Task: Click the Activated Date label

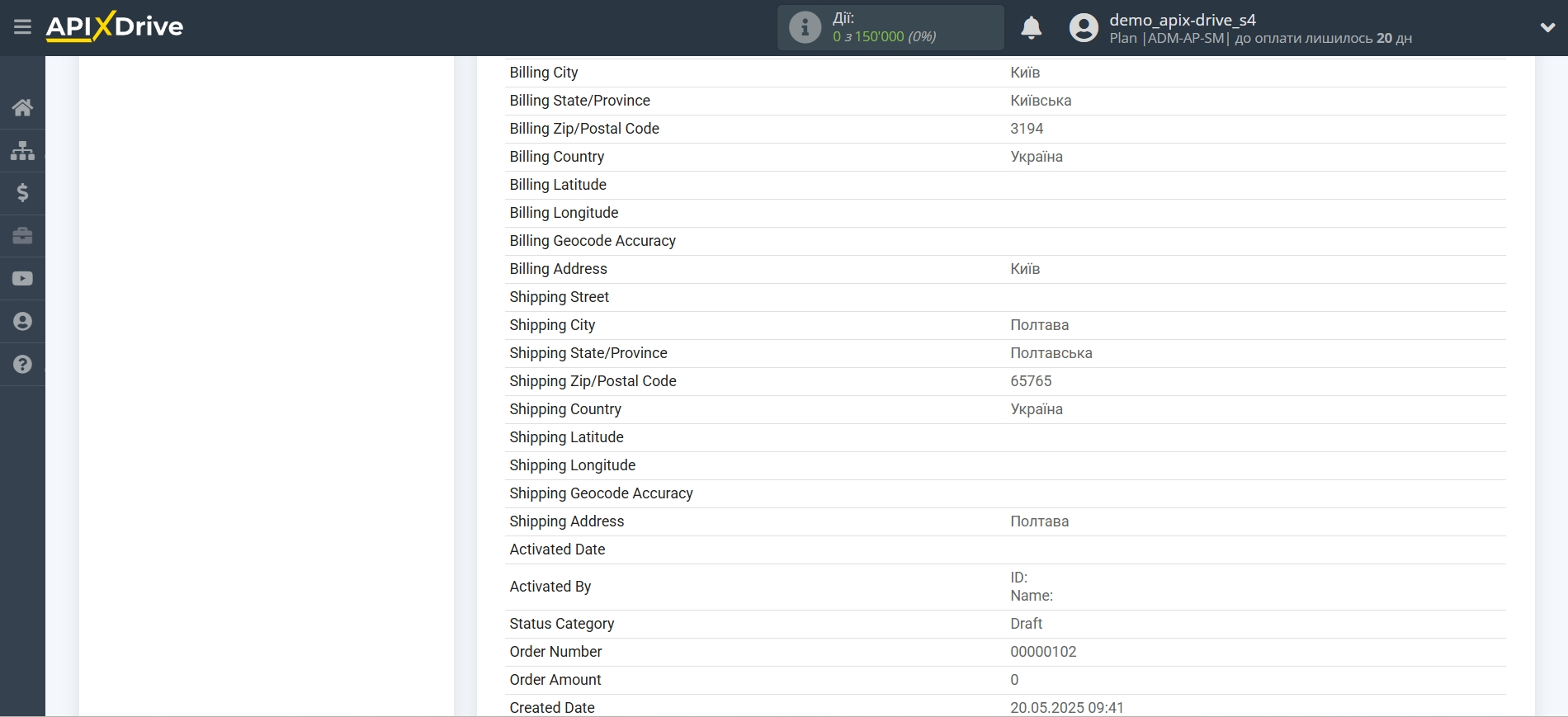Action: coord(557,550)
